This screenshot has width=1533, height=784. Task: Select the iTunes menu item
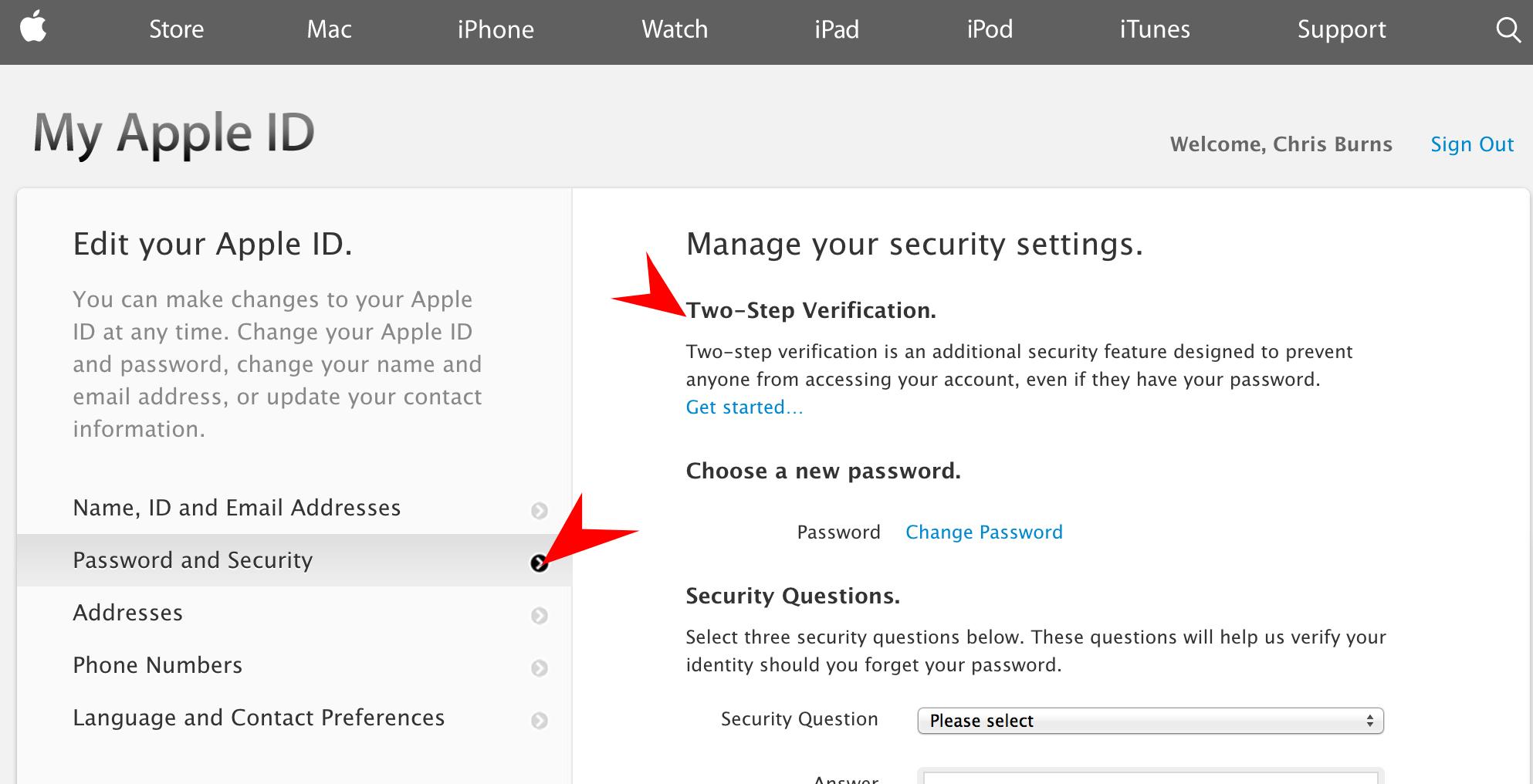coord(1154,29)
